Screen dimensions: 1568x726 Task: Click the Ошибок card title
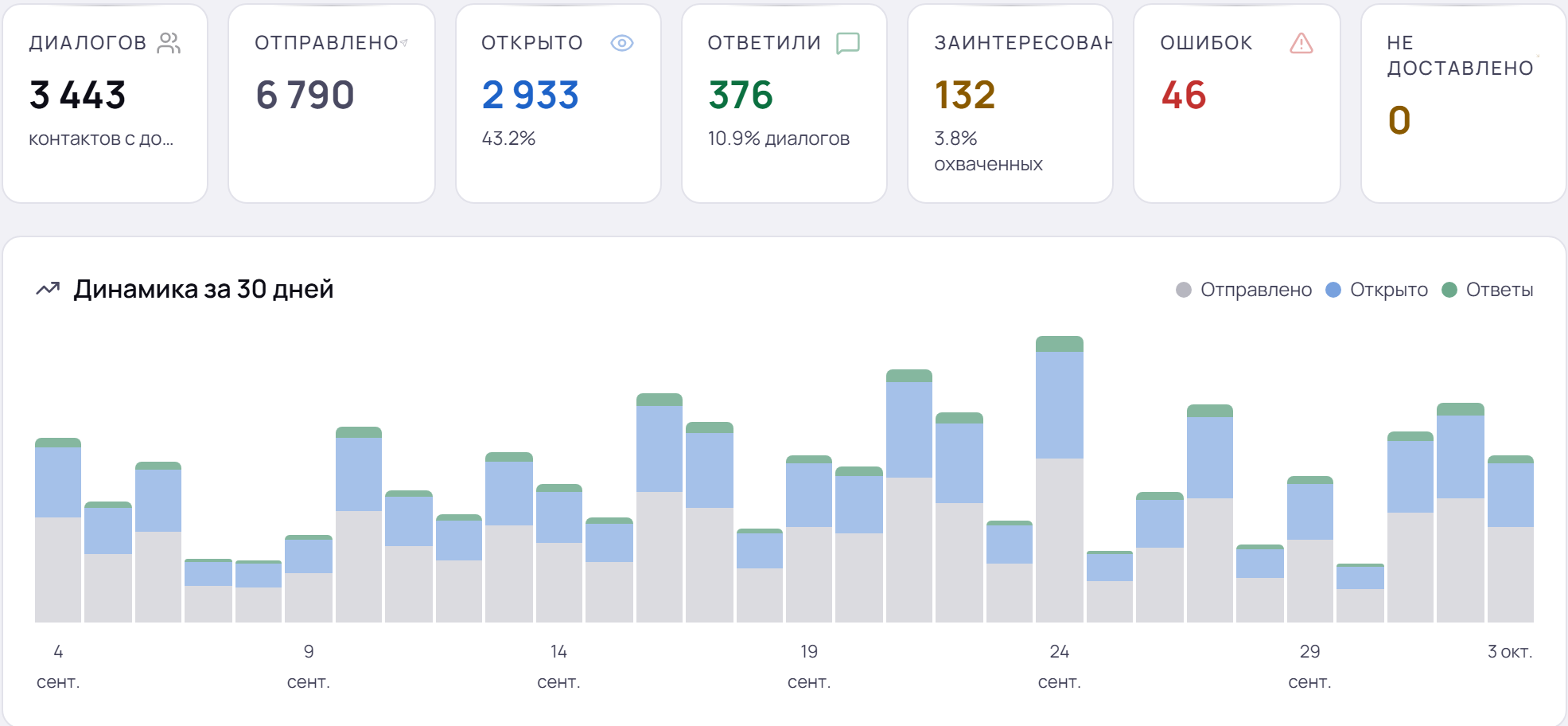coord(1206,43)
